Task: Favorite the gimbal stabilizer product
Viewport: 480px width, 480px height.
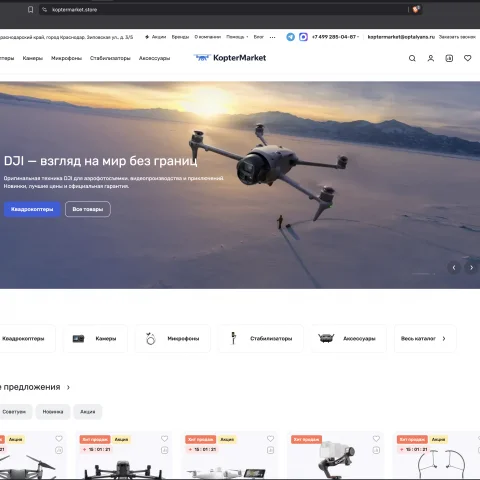Action: pos(376,439)
